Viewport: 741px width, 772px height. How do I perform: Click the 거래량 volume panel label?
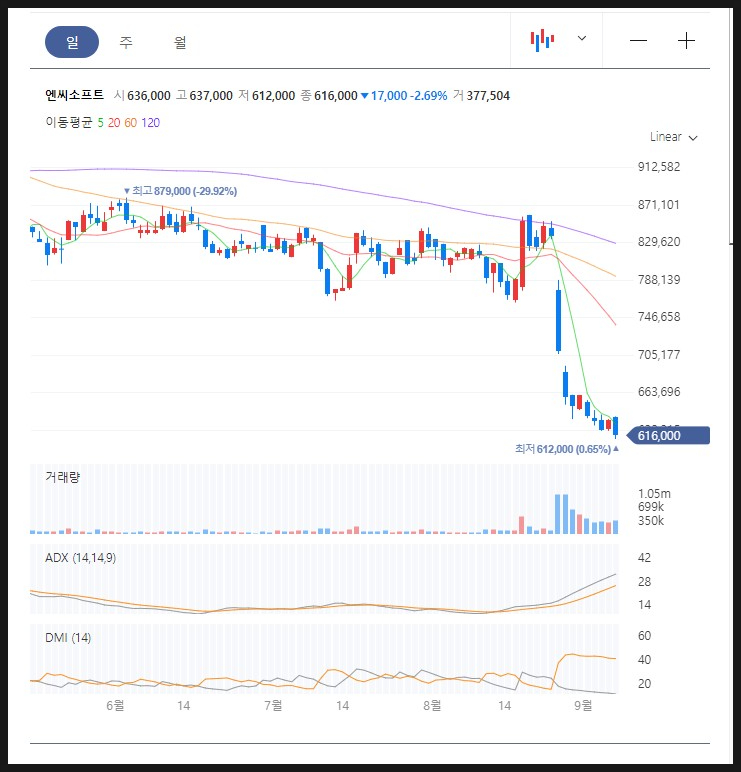pyautogui.click(x=63, y=477)
